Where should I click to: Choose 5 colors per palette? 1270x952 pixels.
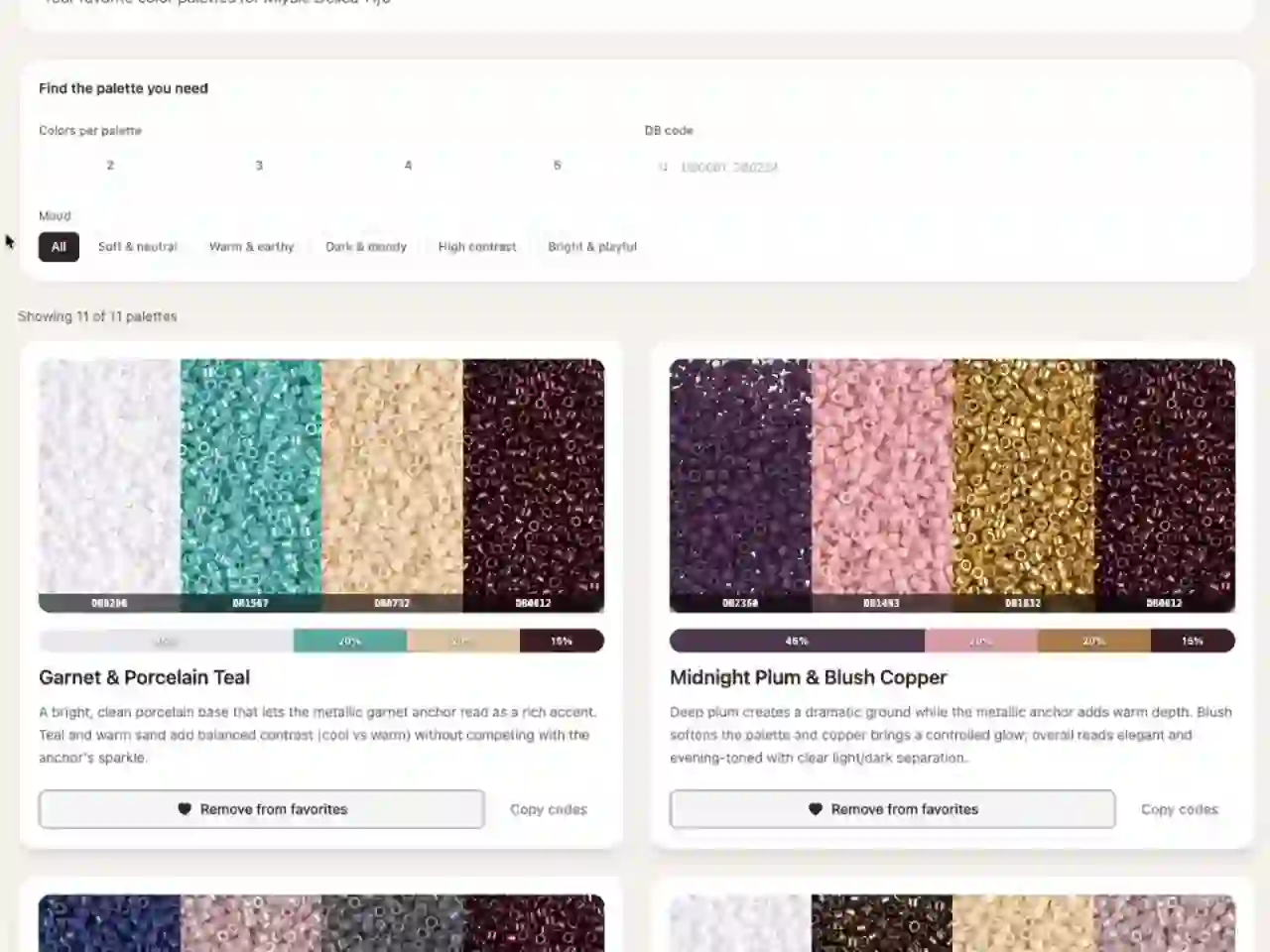point(557,165)
